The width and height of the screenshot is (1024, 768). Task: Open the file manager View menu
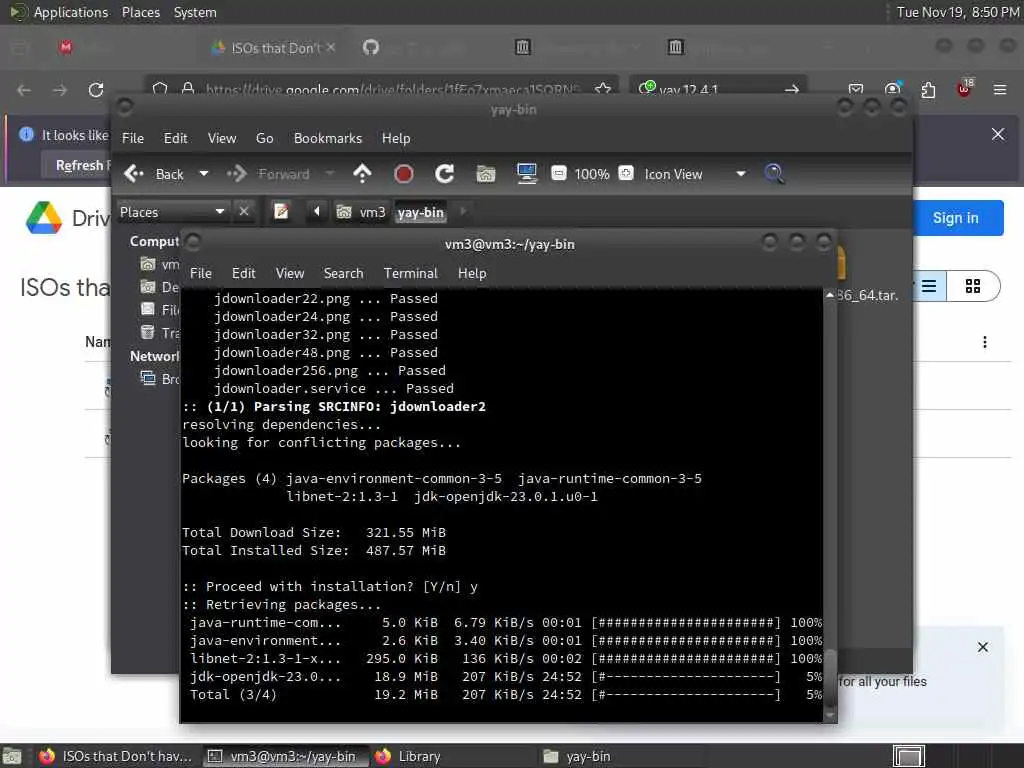point(222,138)
